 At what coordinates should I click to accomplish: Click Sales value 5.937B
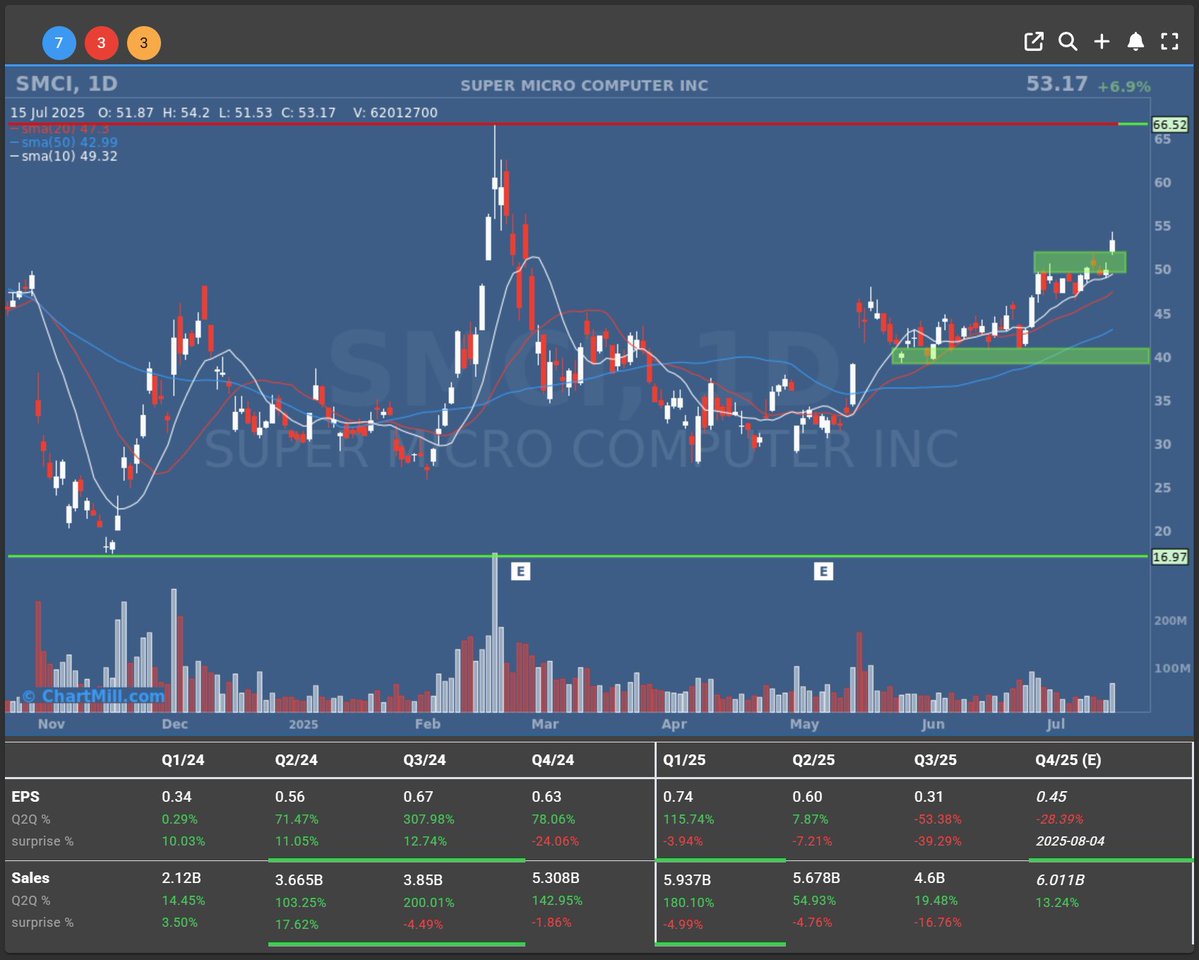[x=687, y=880]
